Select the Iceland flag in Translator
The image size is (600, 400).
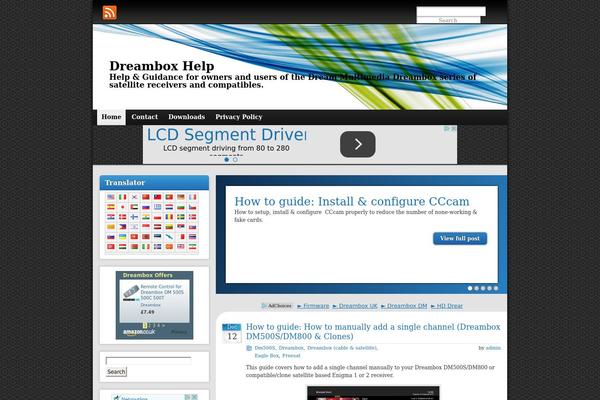point(157,247)
